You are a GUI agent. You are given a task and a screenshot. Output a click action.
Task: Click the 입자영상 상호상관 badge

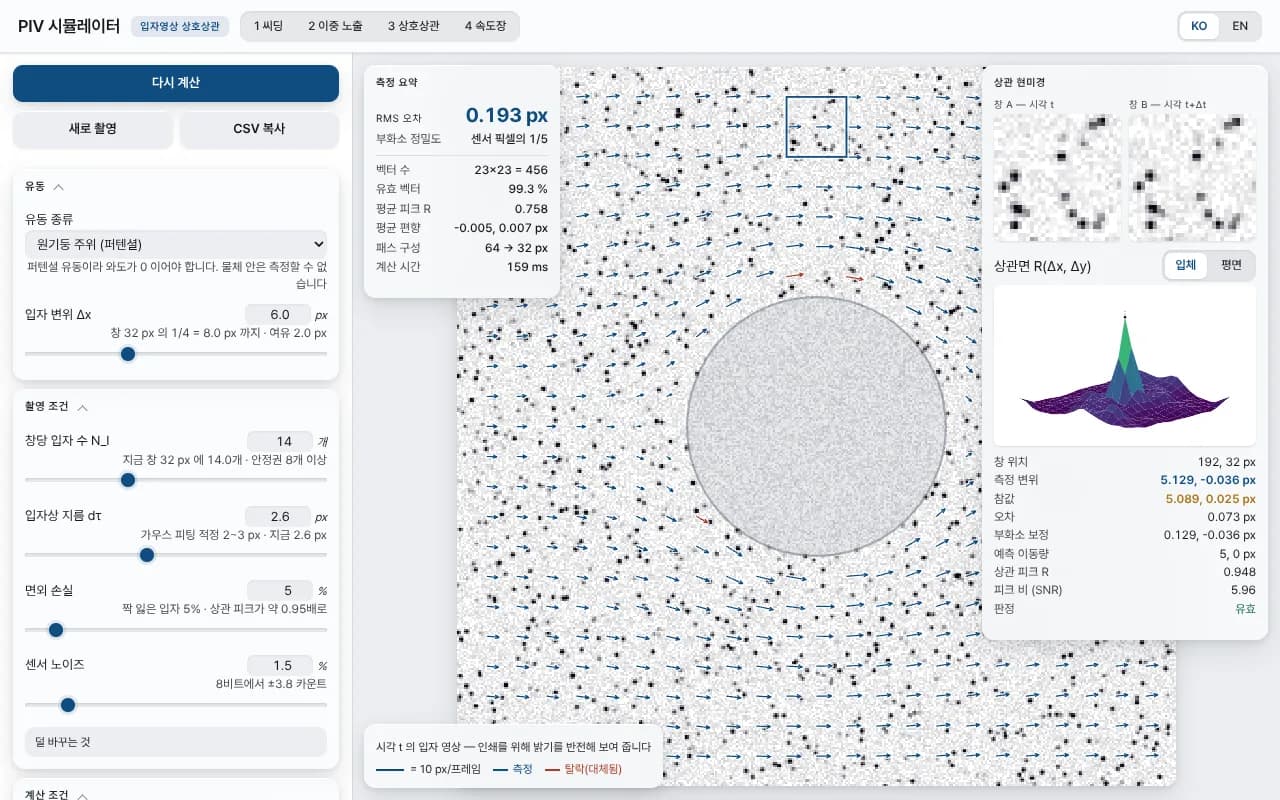[180, 26]
